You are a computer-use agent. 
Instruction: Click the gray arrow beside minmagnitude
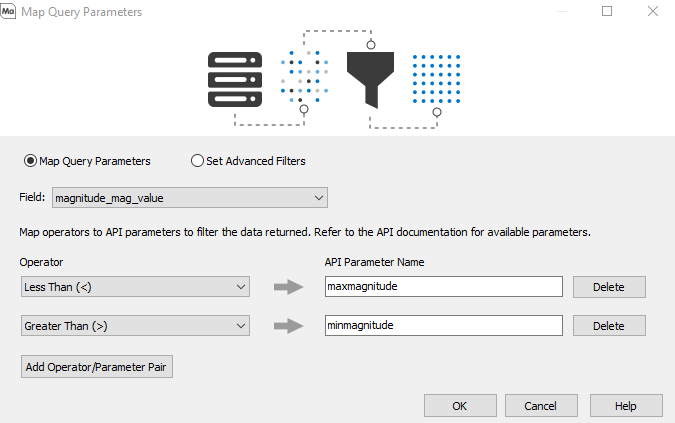point(288,326)
